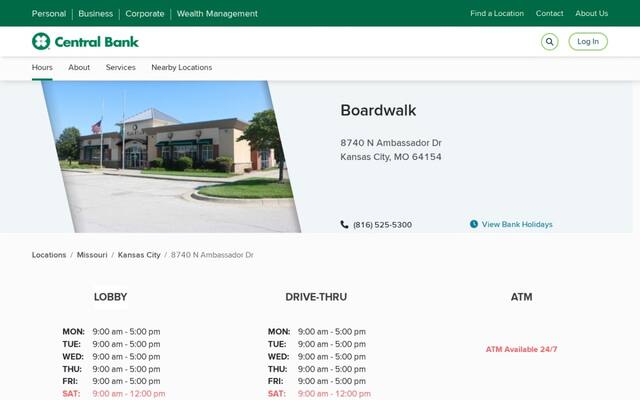Go to Missouri breadcrumb
The height and width of the screenshot is (400, 640).
point(92,255)
